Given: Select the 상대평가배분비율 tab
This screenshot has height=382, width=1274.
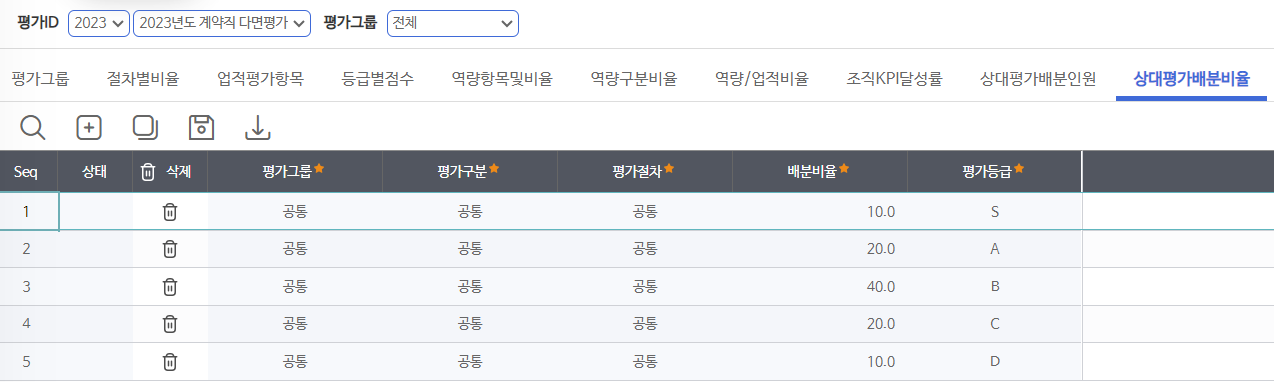Looking at the screenshot, I should (1191, 79).
